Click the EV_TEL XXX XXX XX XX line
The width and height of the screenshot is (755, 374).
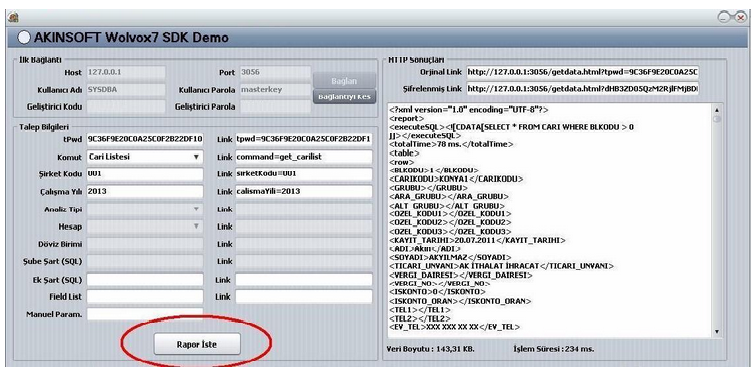click(x=454, y=327)
